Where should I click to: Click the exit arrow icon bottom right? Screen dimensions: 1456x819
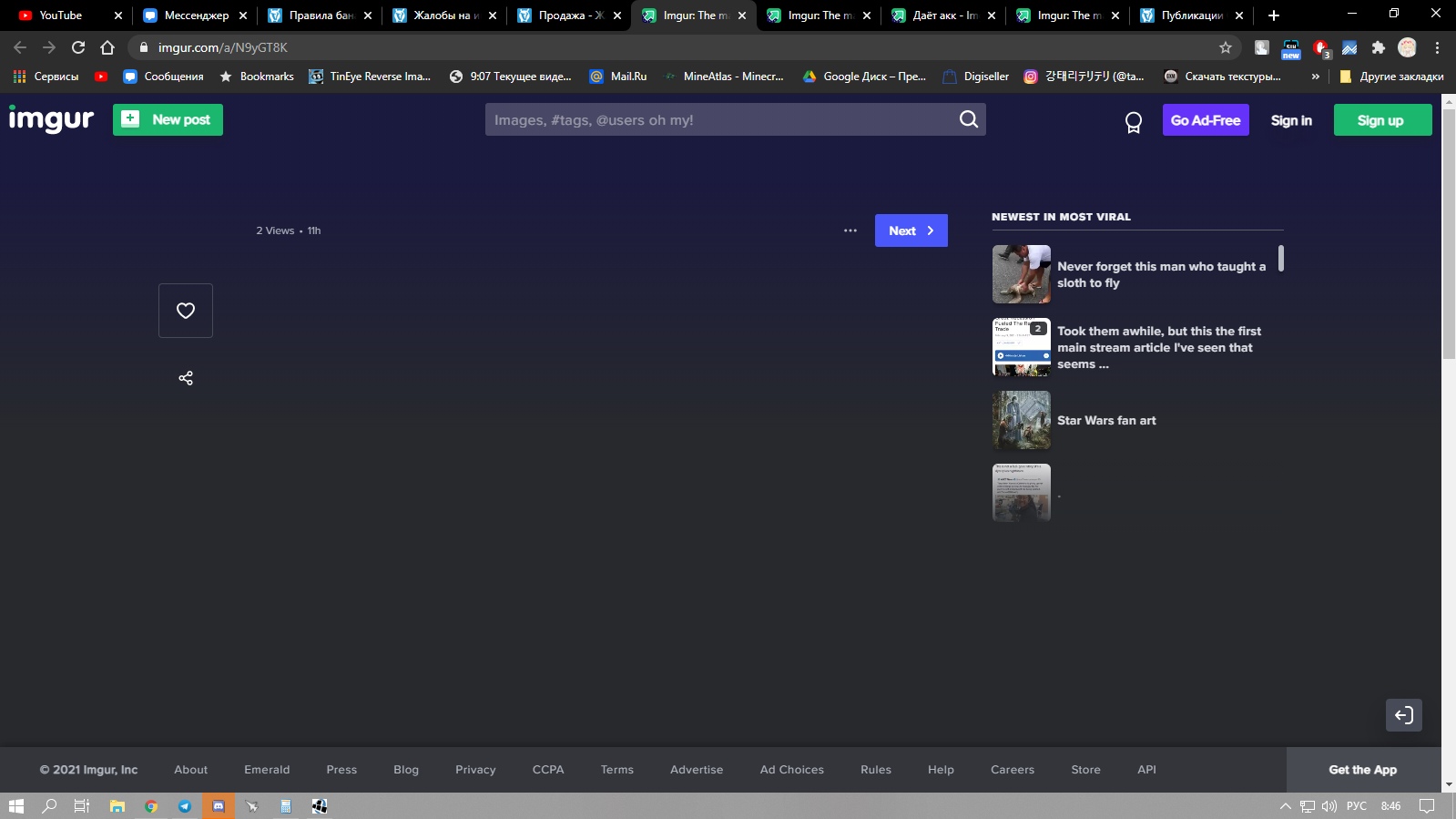1403,715
